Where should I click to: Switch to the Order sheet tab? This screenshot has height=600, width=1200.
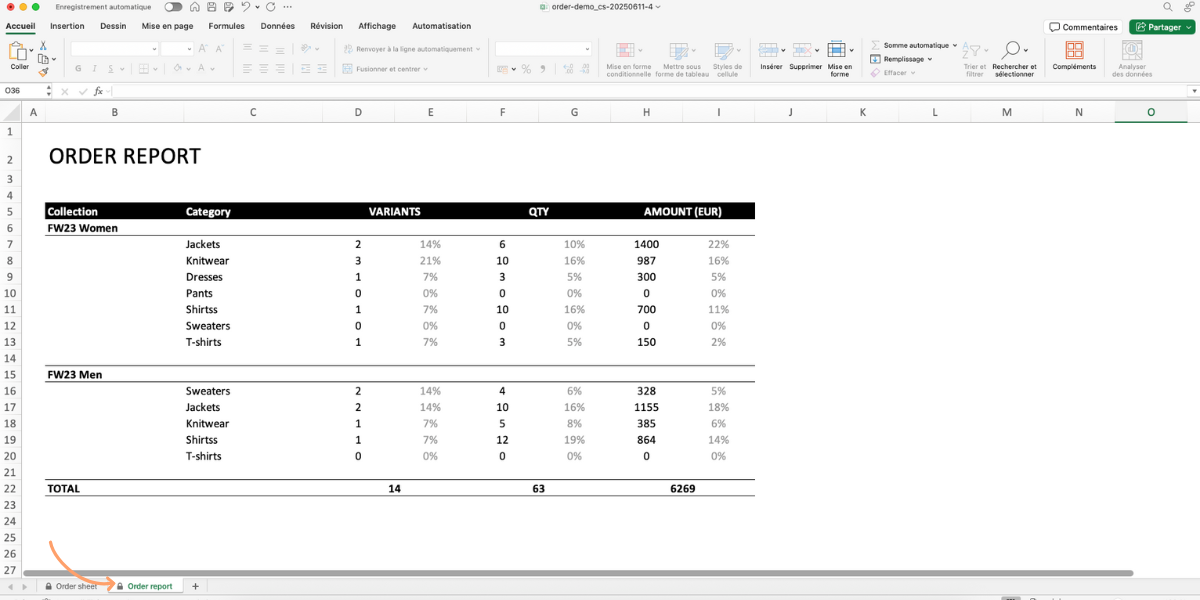pyautogui.click(x=71, y=586)
